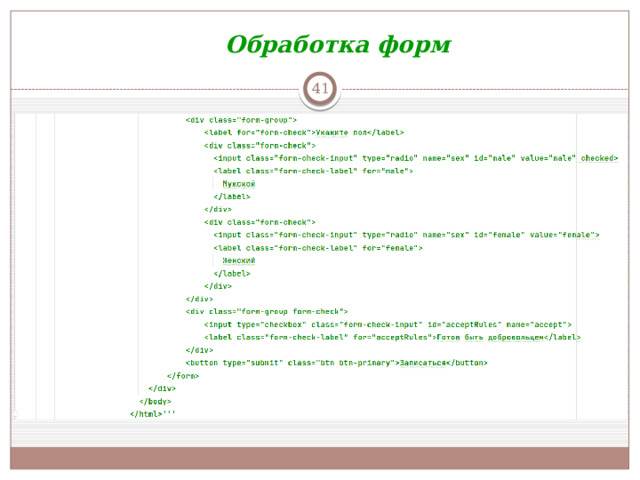The height and width of the screenshot is (480, 640).
Task: Click the closing </body> tag
Action: pos(155,402)
